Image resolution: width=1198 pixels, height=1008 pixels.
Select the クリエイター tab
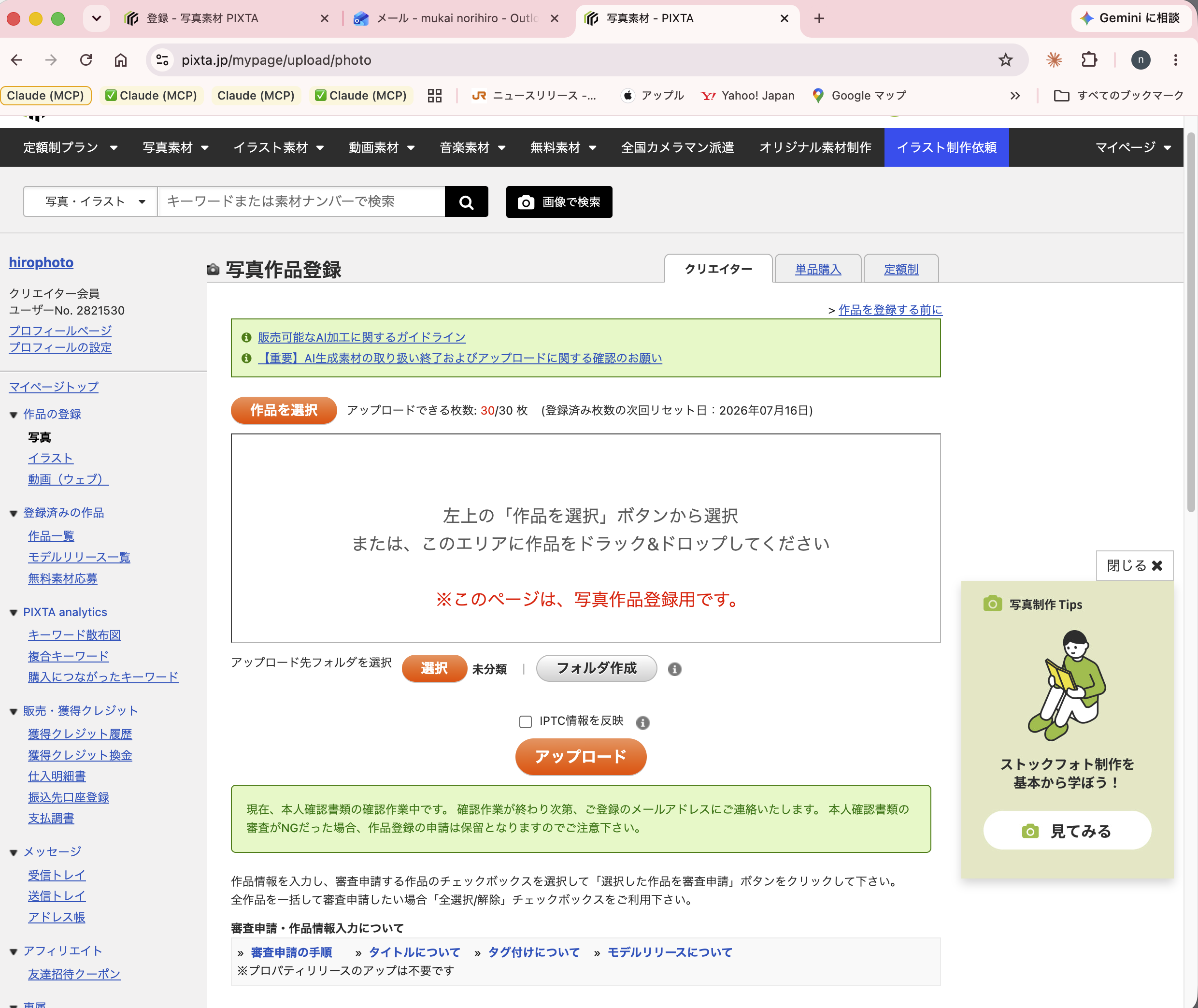(x=719, y=269)
